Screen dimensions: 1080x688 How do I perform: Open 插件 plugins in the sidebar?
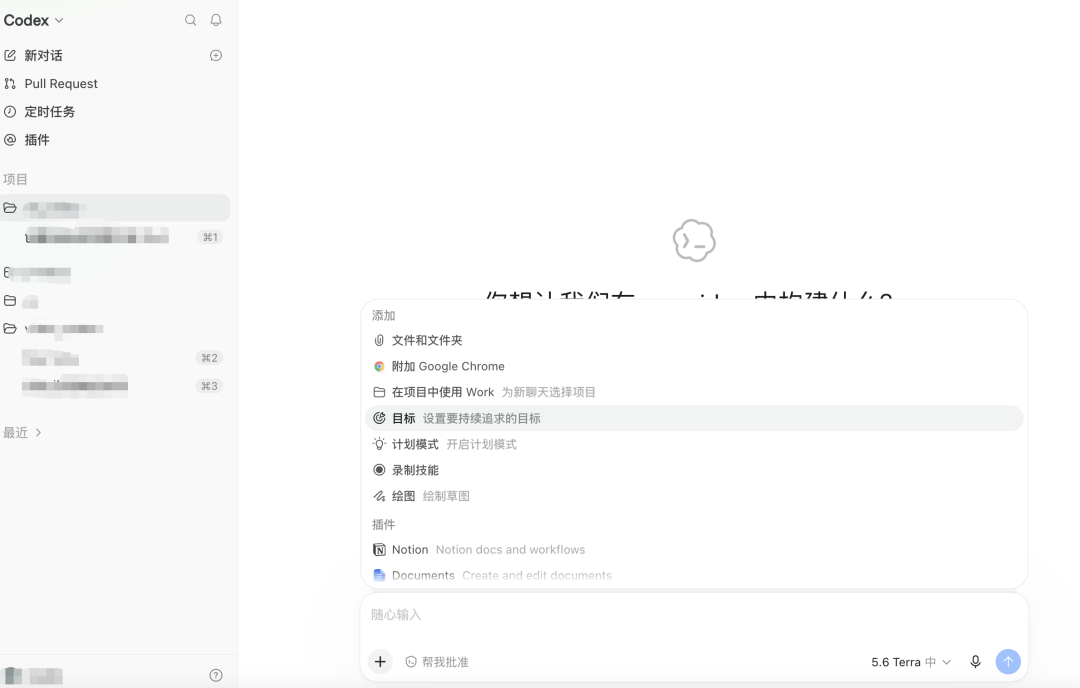click(x=37, y=140)
